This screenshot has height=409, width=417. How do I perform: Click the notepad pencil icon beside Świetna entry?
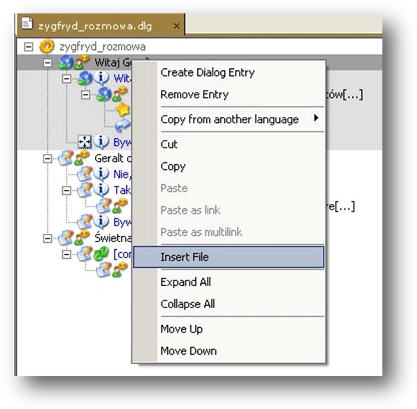(66, 238)
